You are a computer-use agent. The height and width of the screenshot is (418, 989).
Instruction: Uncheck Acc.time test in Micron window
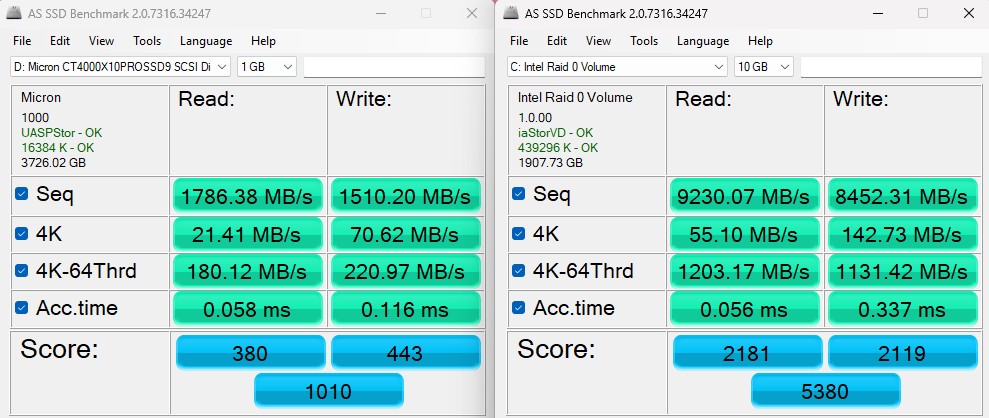[x=21, y=308]
